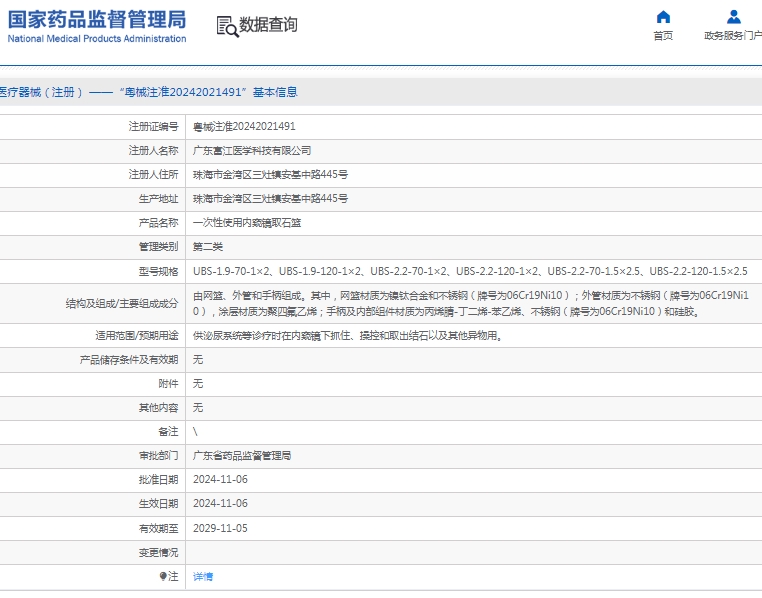Click the 政务服务门户 text link
Viewport: 762px width, 598px height.
(x=733, y=35)
